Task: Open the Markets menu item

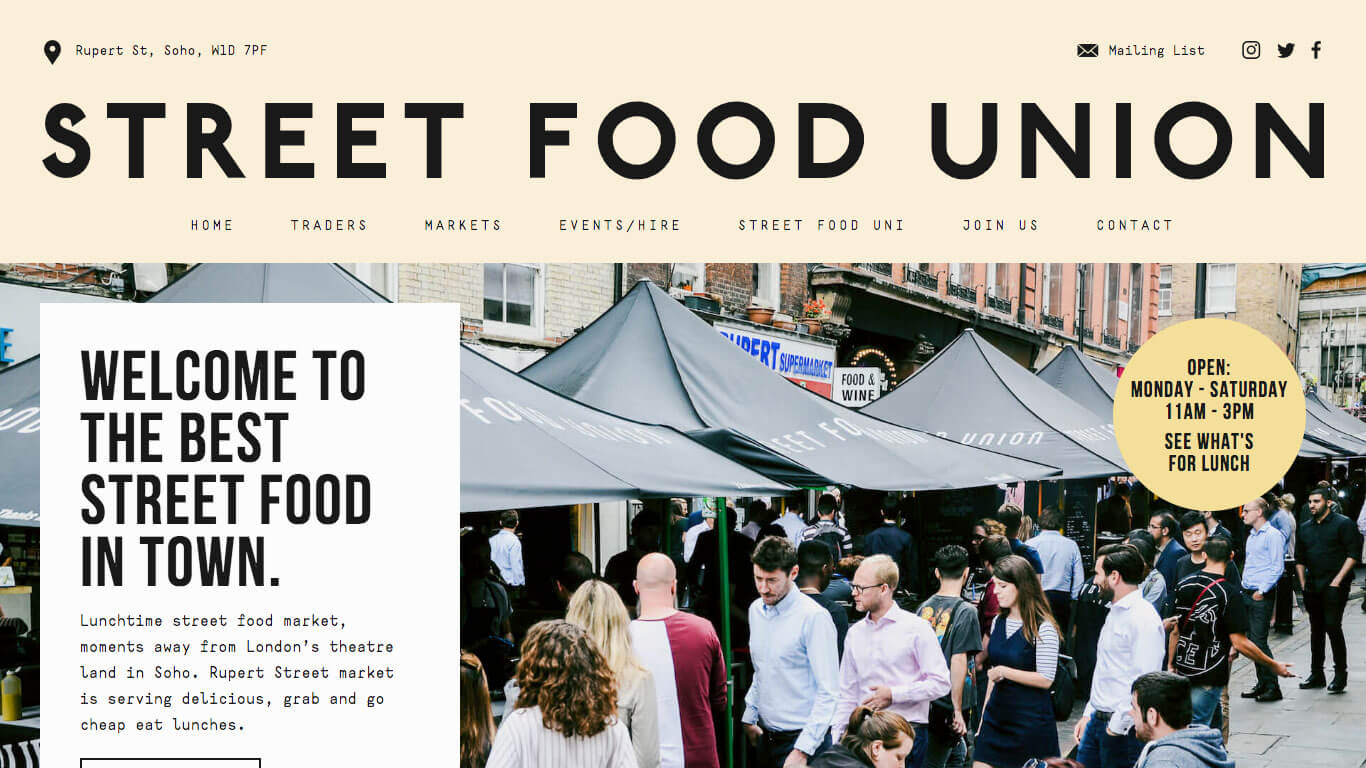Action: (x=463, y=225)
